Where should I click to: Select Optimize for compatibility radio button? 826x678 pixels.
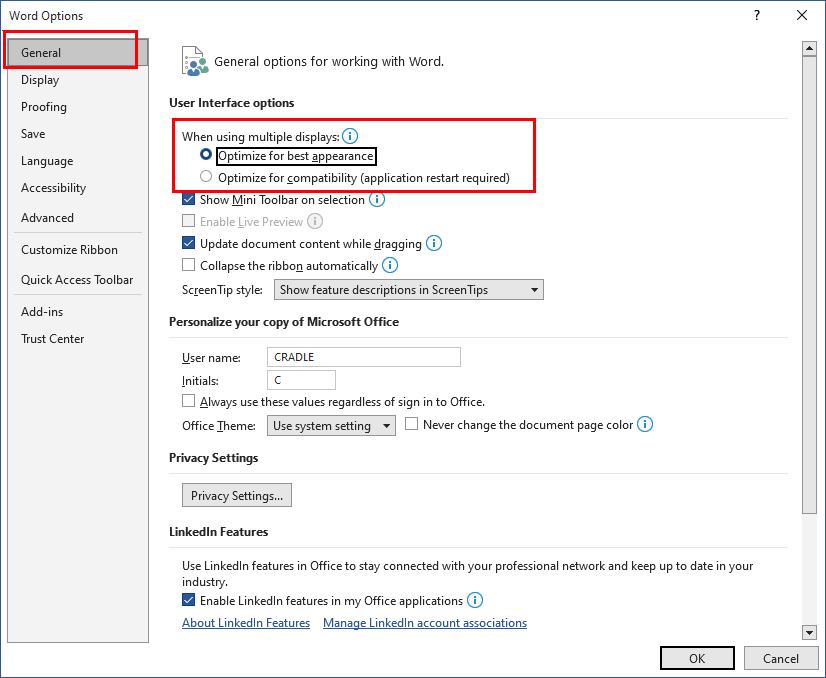tap(206, 176)
